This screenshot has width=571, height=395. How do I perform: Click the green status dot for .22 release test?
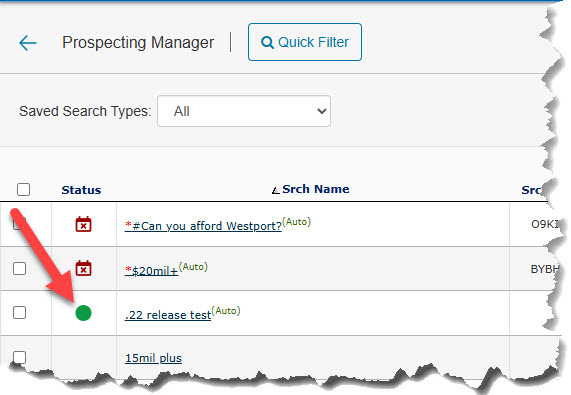(x=83, y=313)
